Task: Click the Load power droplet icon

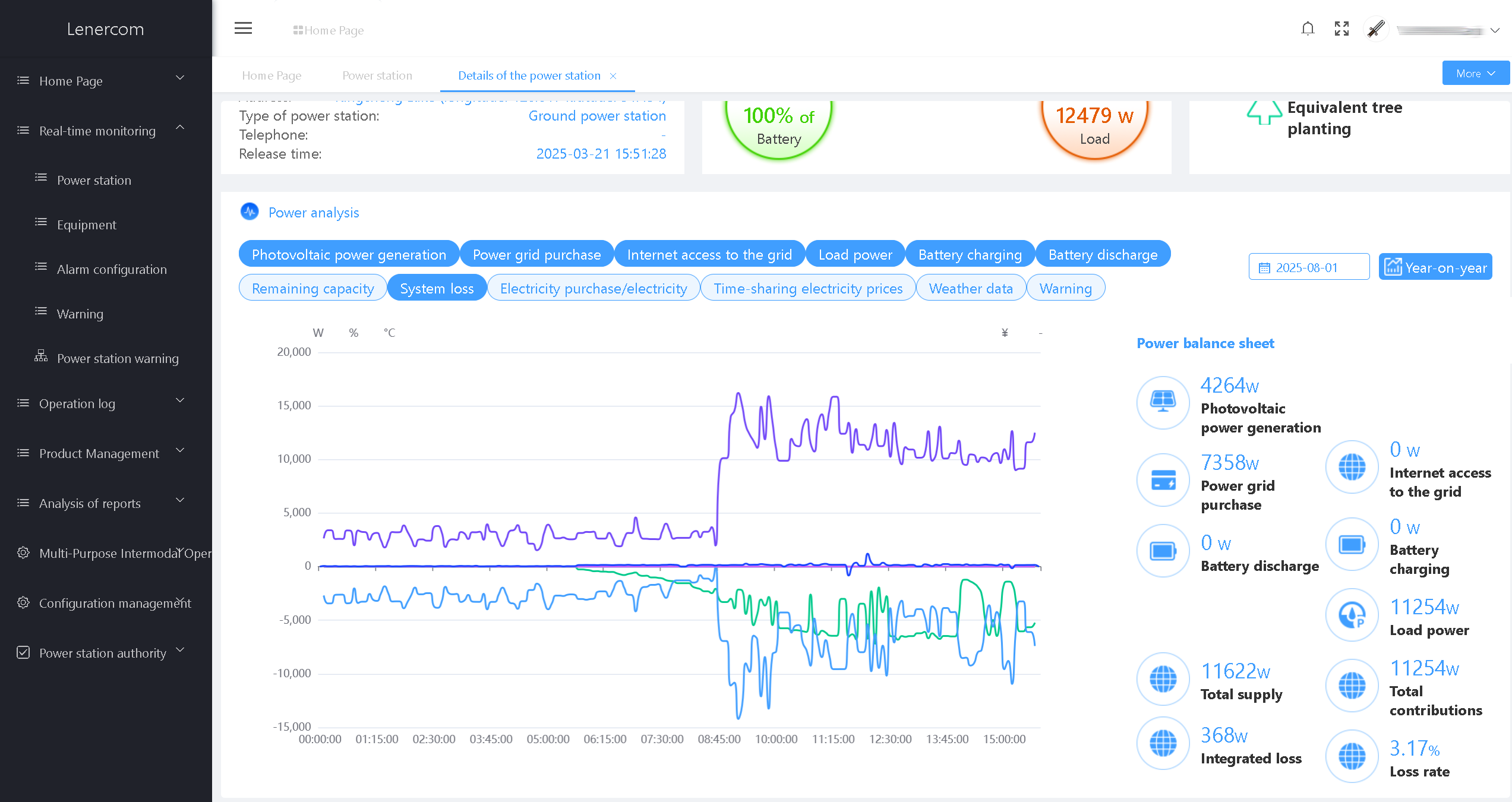Action: [x=1352, y=614]
